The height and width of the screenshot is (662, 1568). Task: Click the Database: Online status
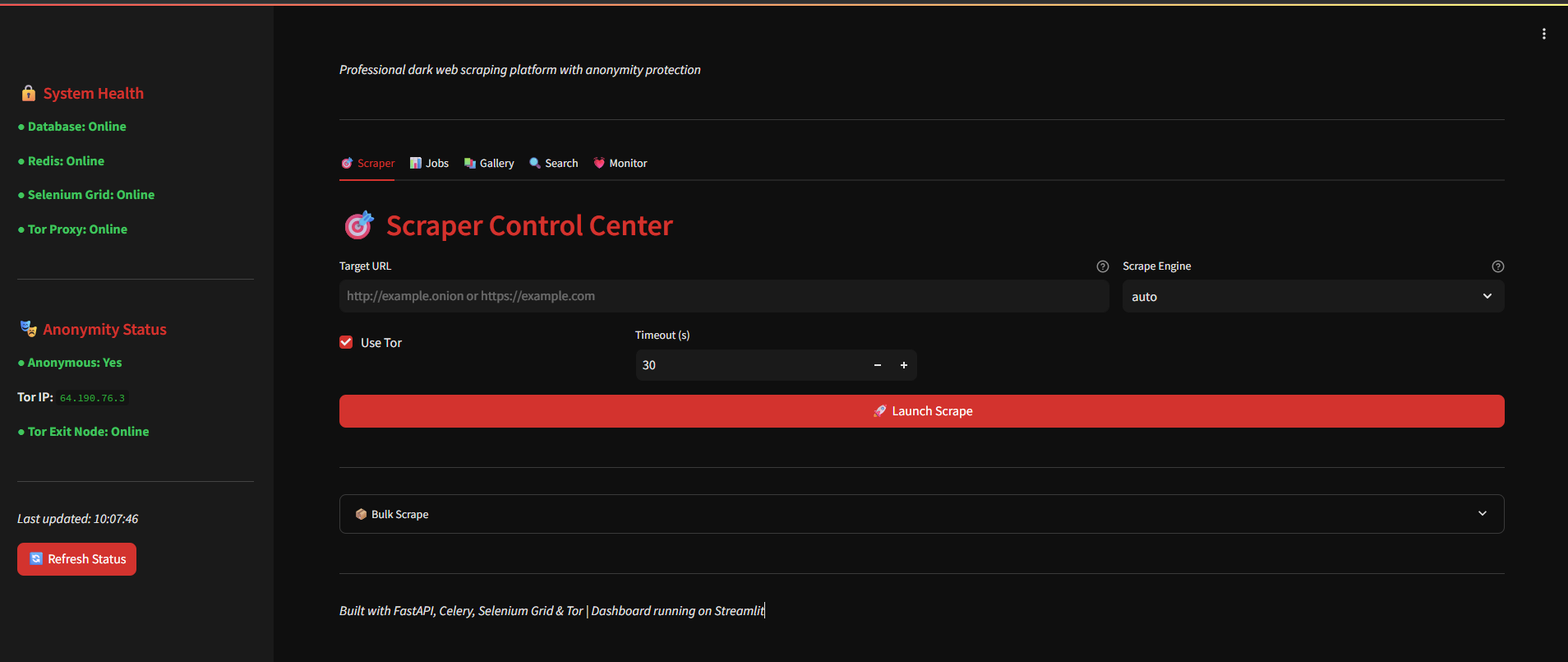click(x=72, y=127)
